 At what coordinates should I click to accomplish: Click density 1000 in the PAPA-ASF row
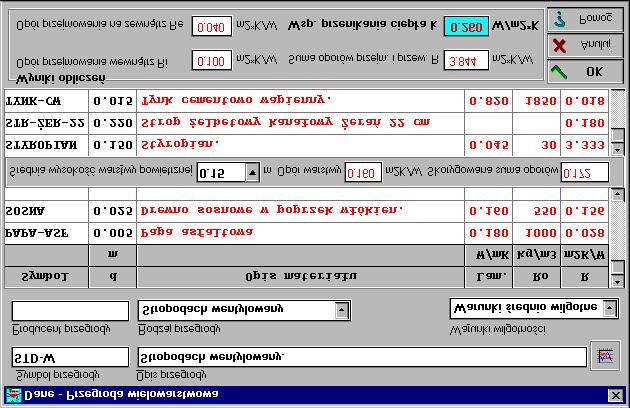pyautogui.click(x=537, y=233)
